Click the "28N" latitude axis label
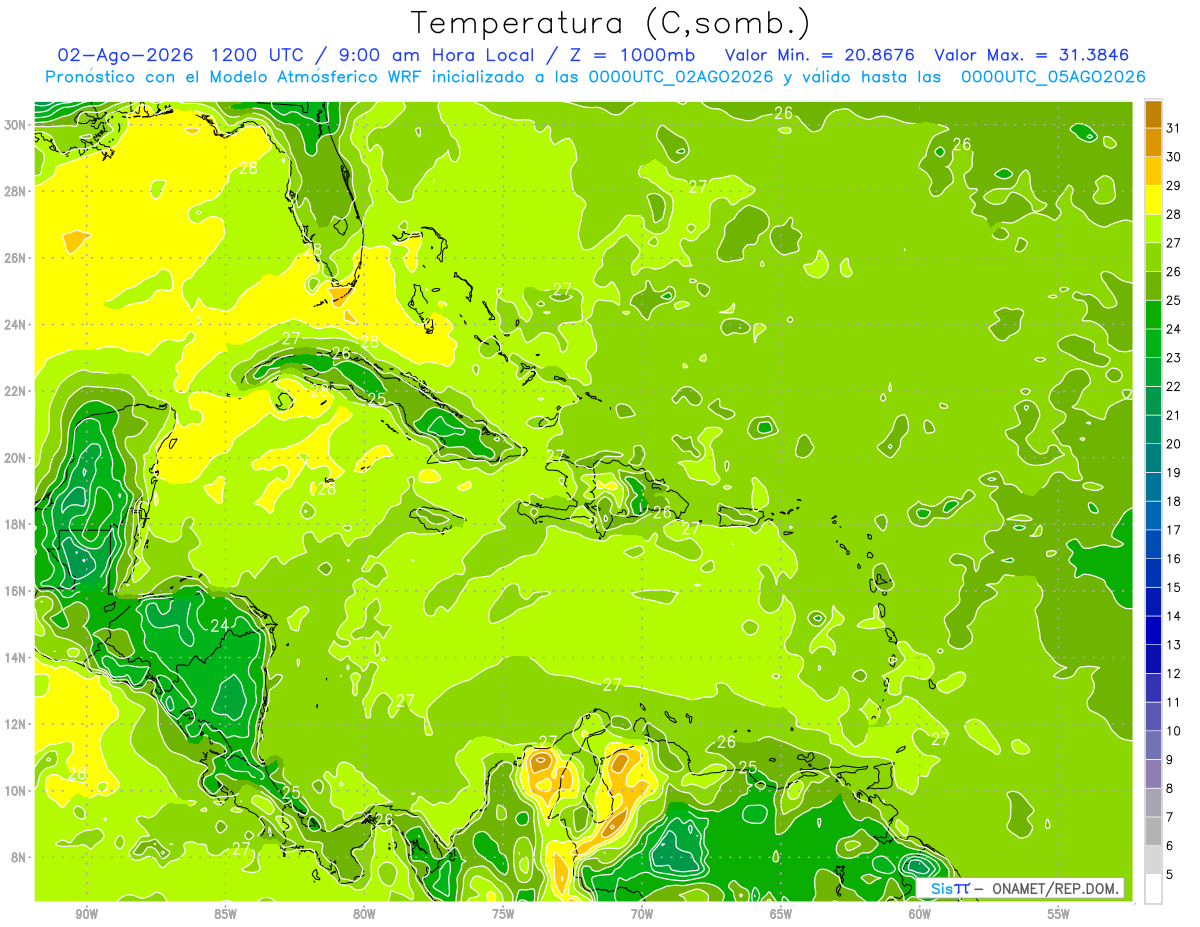 (15, 191)
